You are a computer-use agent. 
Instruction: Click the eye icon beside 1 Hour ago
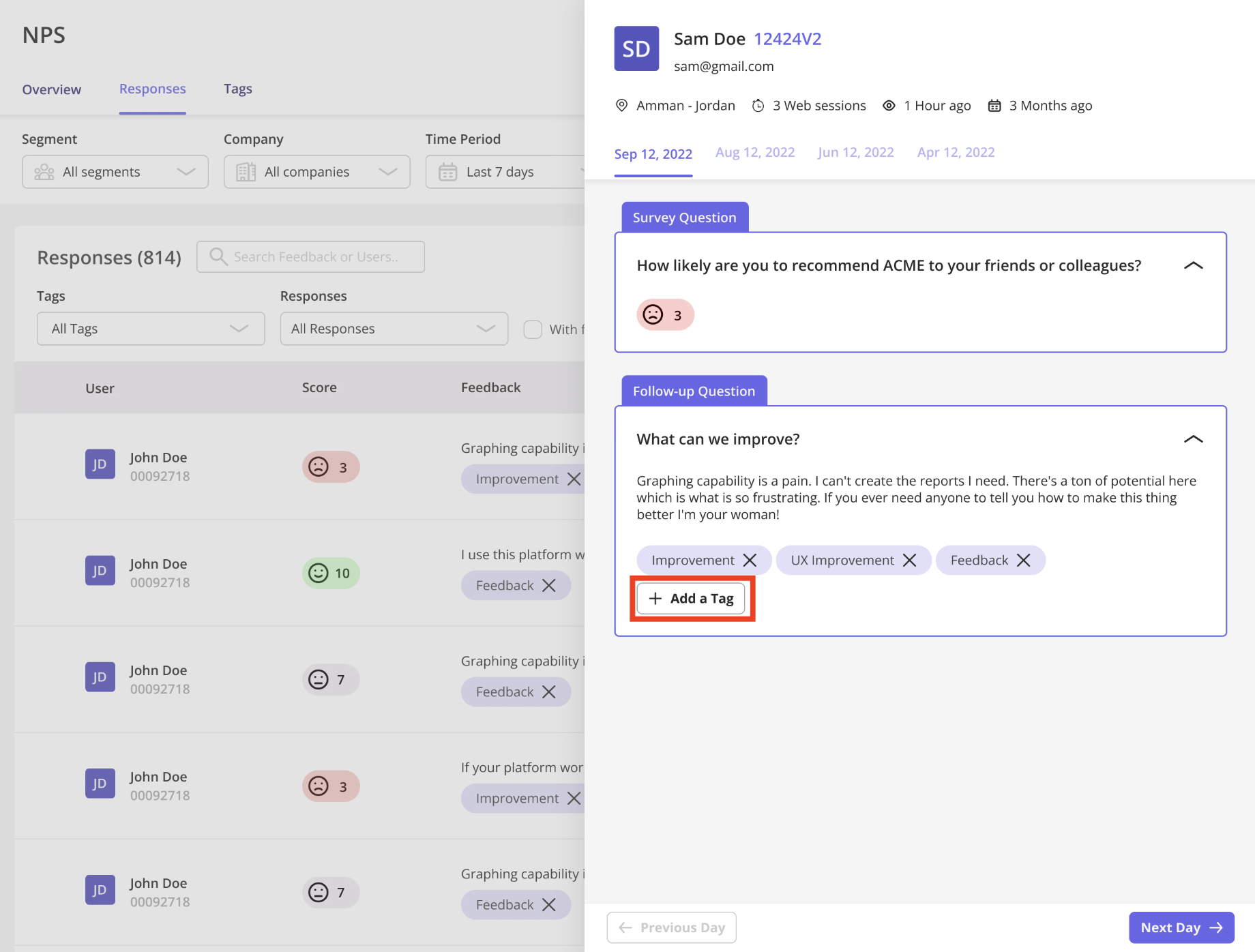[889, 106]
